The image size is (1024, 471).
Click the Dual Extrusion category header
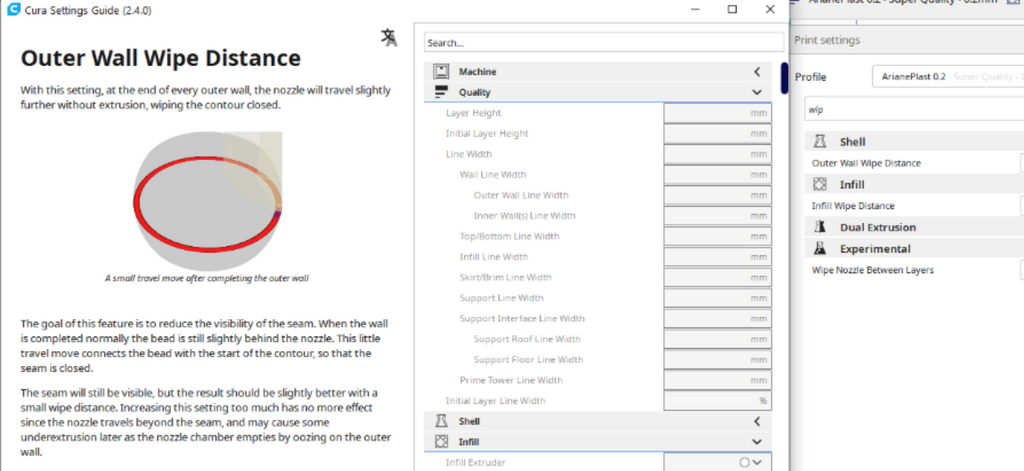tap(914, 227)
